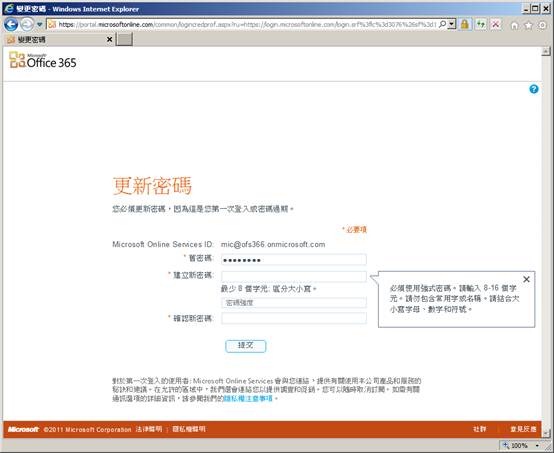554x453 pixels.
Task: Maximize the Internet Explorer window
Action: [536, 8]
